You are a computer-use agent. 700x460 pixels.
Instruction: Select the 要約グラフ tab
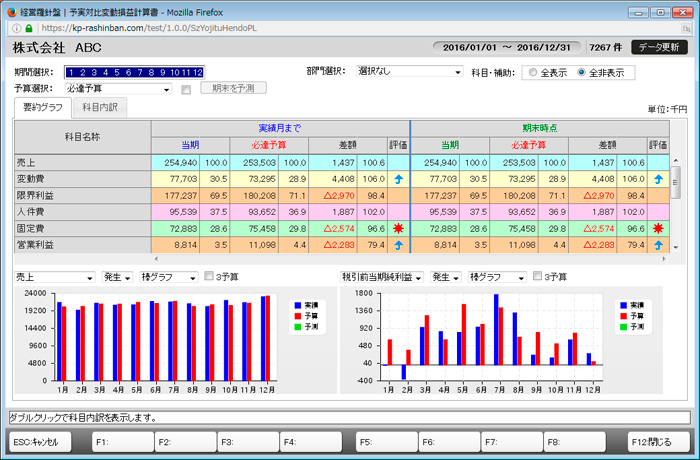tap(43, 107)
